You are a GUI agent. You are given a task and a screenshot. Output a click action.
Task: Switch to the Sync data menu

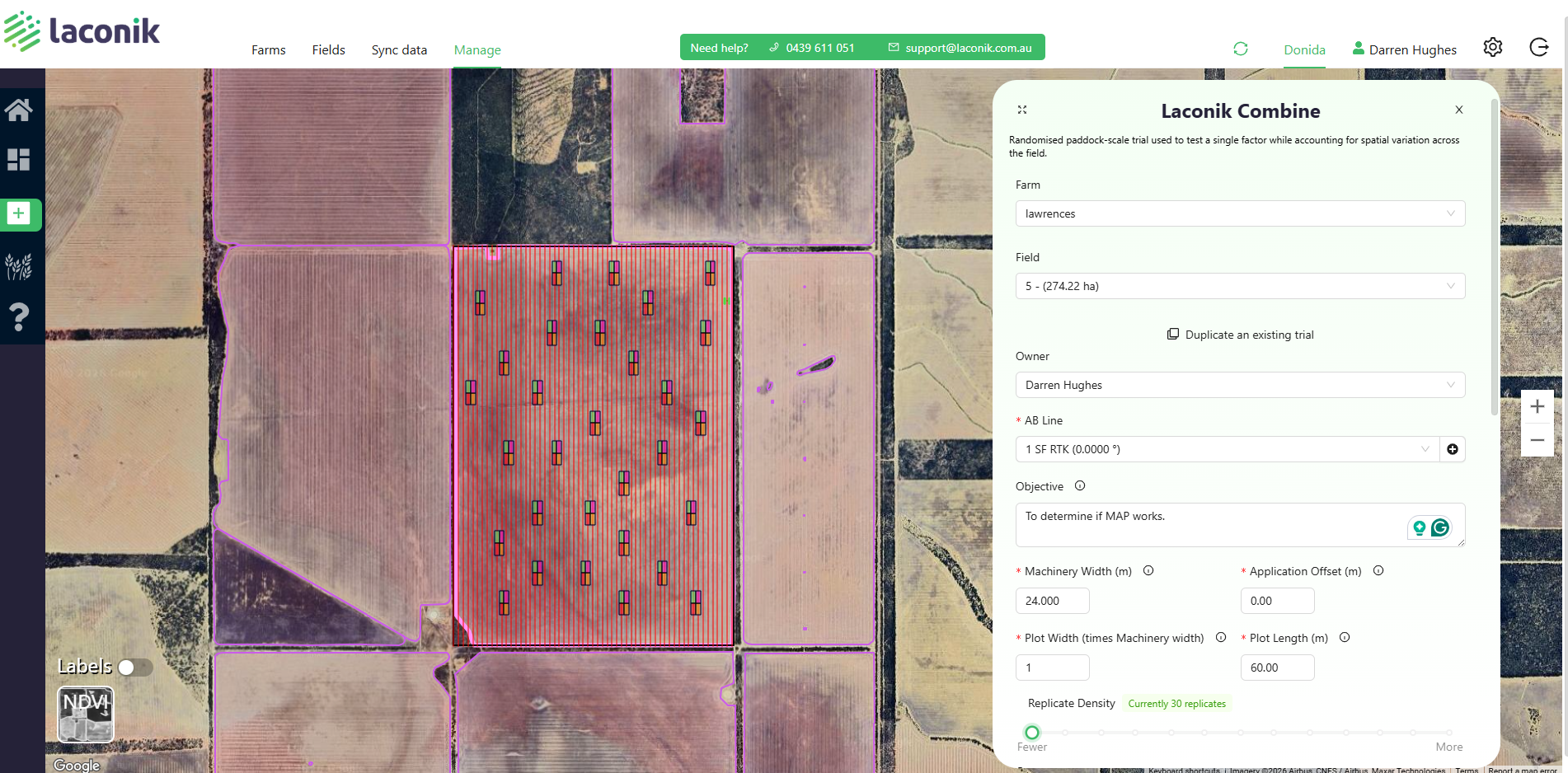tap(399, 50)
